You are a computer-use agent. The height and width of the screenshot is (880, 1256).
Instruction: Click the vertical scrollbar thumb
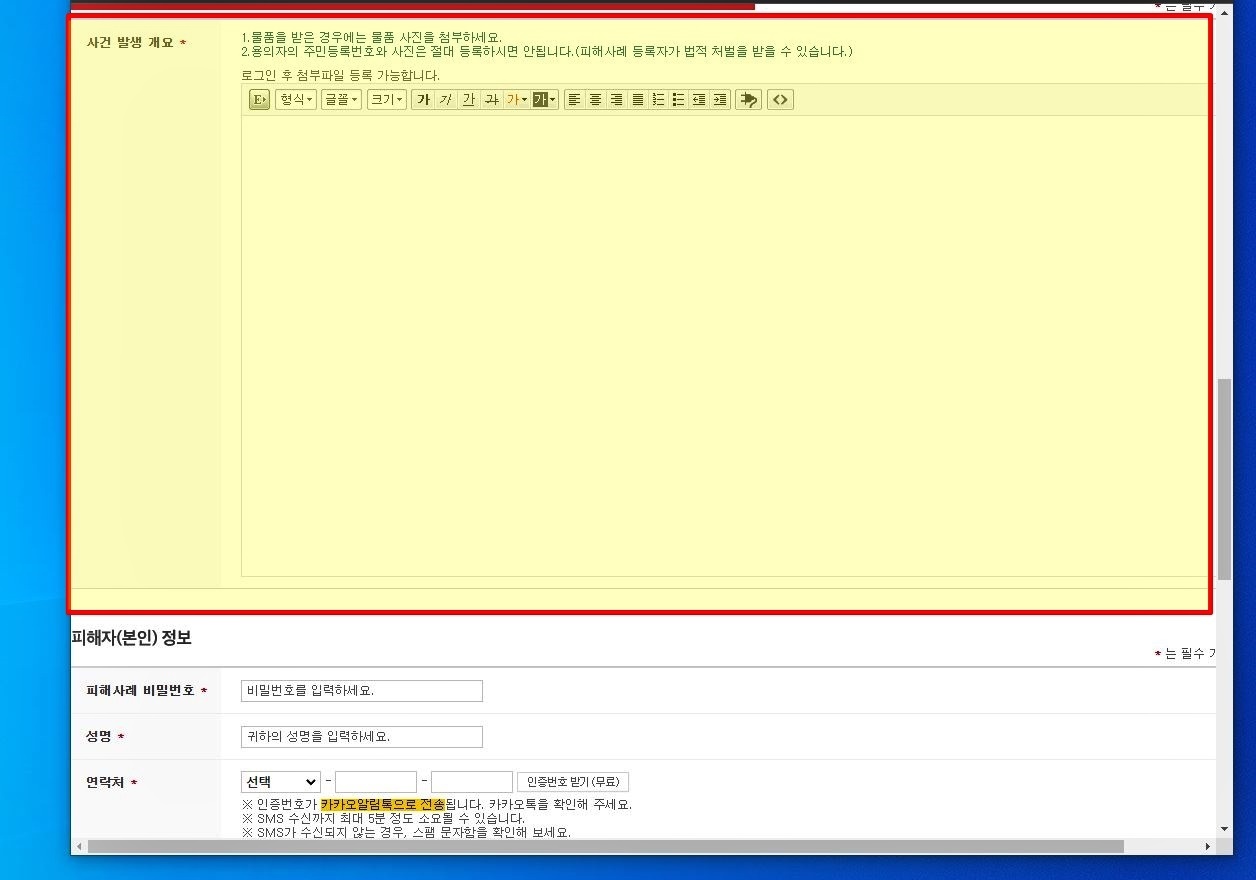[1224, 479]
